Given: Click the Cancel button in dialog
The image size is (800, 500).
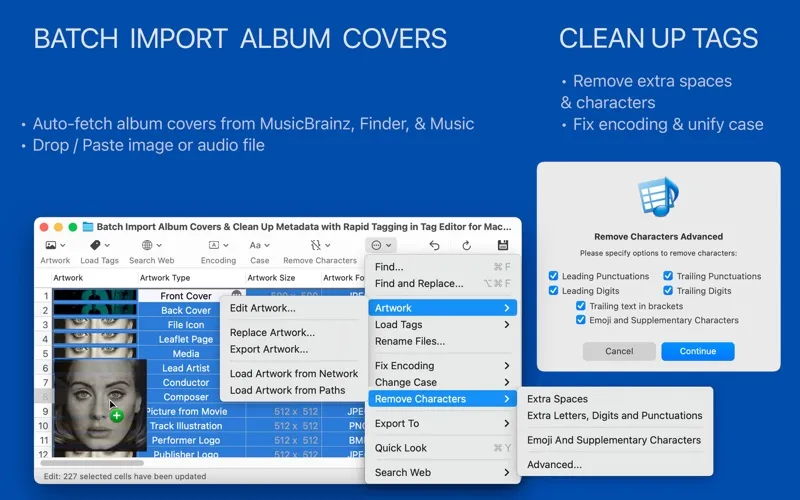Looking at the screenshot, I should [619, 351].
